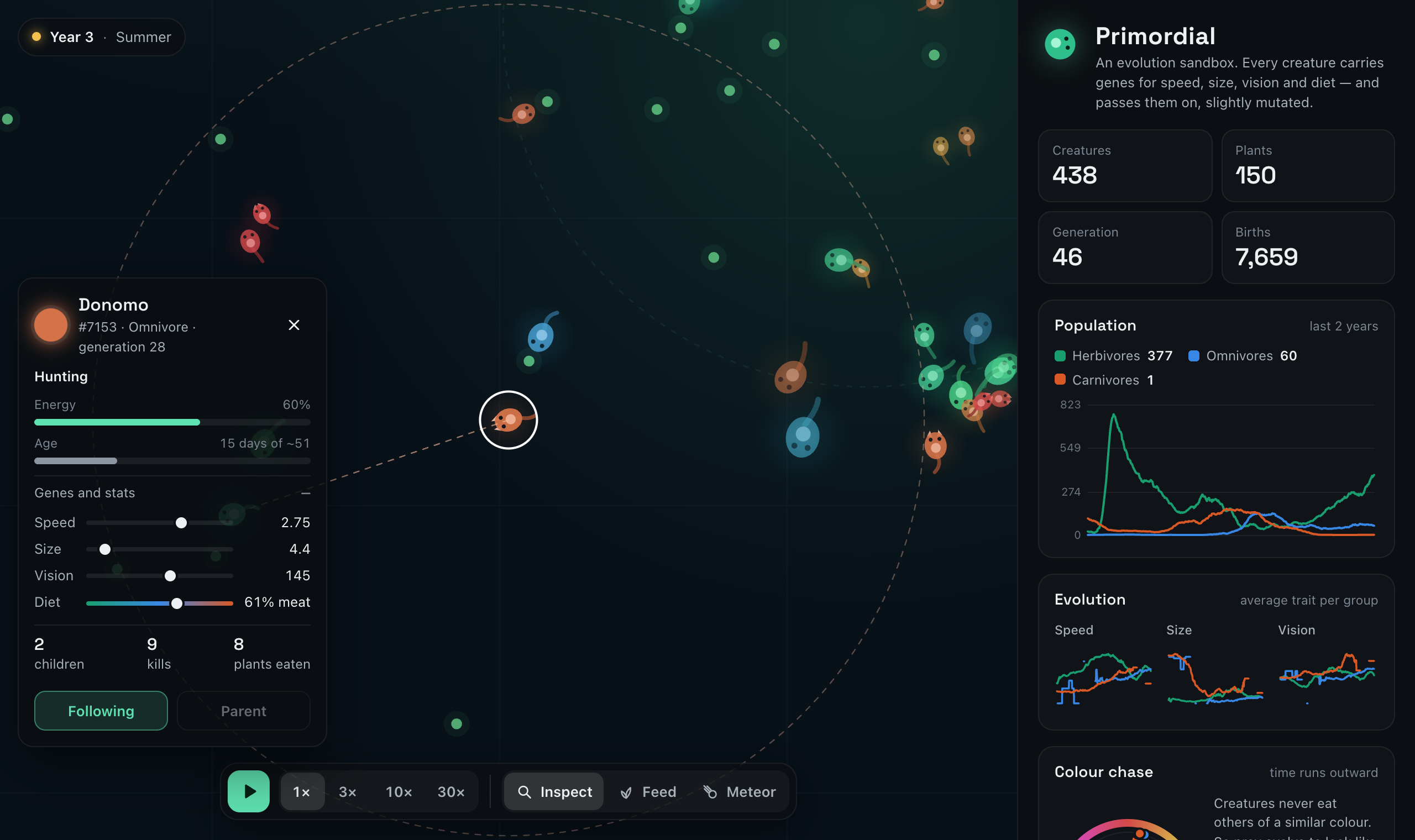Screen dimensions: 1415x840
Task: Click the "Evolution" panel heading
Action: (x=1089, y=600)
